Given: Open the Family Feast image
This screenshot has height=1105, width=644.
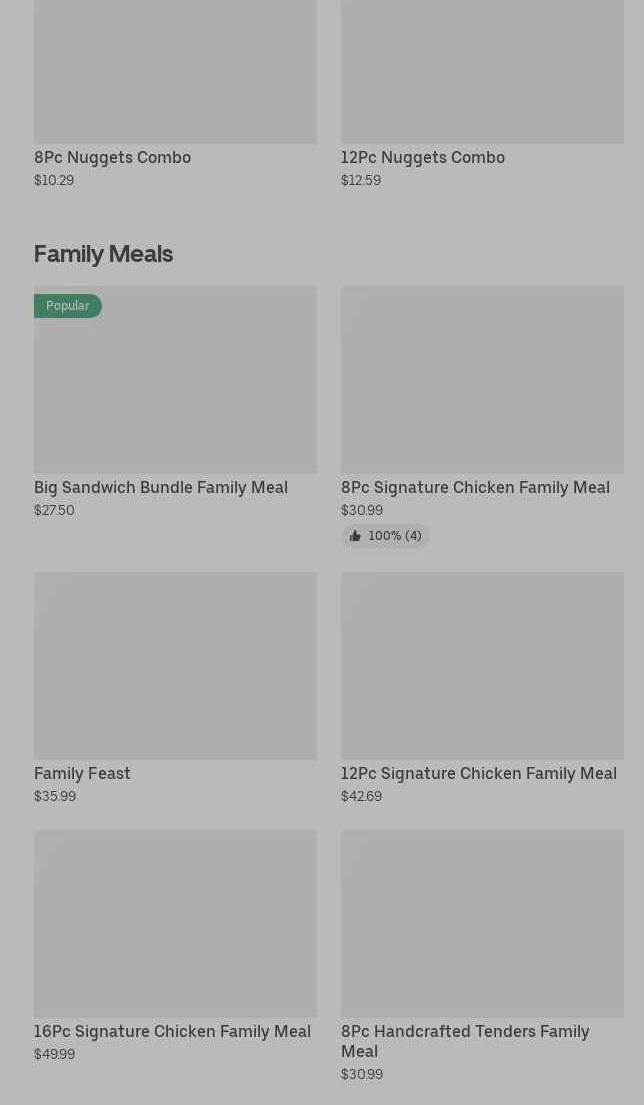Looking at the screenshot, I should 175,666.
